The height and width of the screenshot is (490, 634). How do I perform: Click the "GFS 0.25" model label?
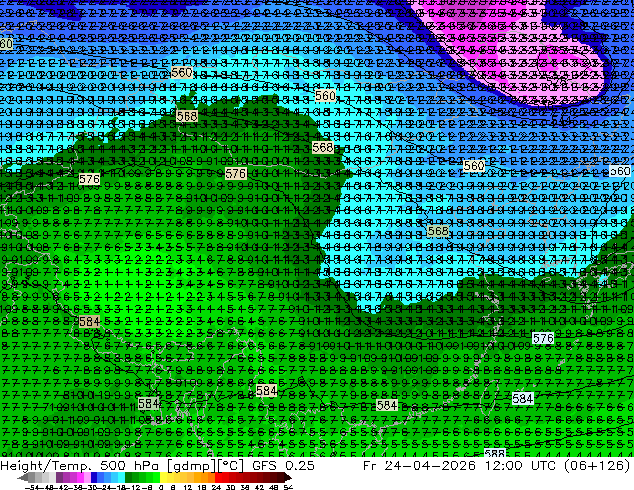pos(283,466)
